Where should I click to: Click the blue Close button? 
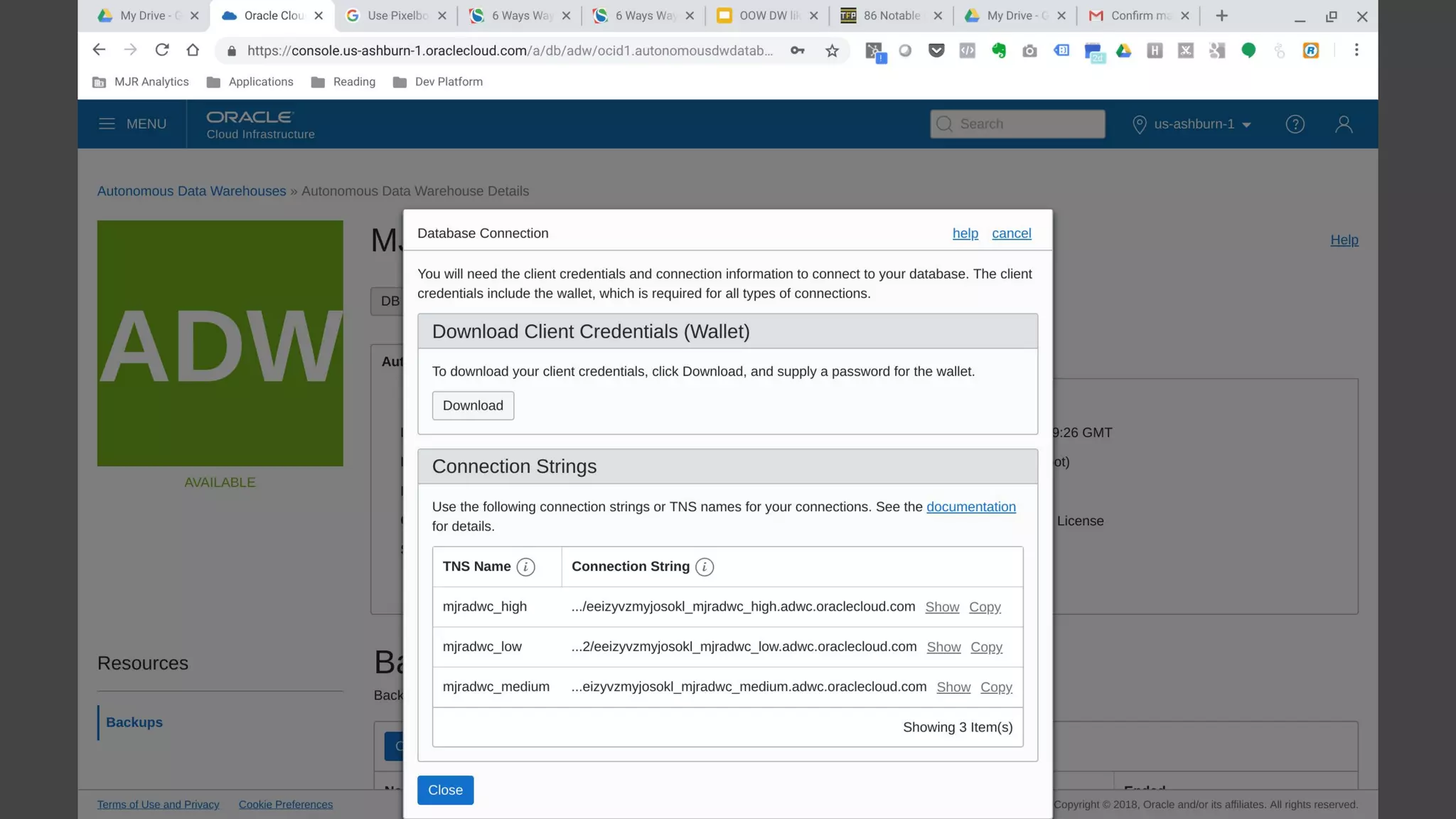(x=445, y=790)
